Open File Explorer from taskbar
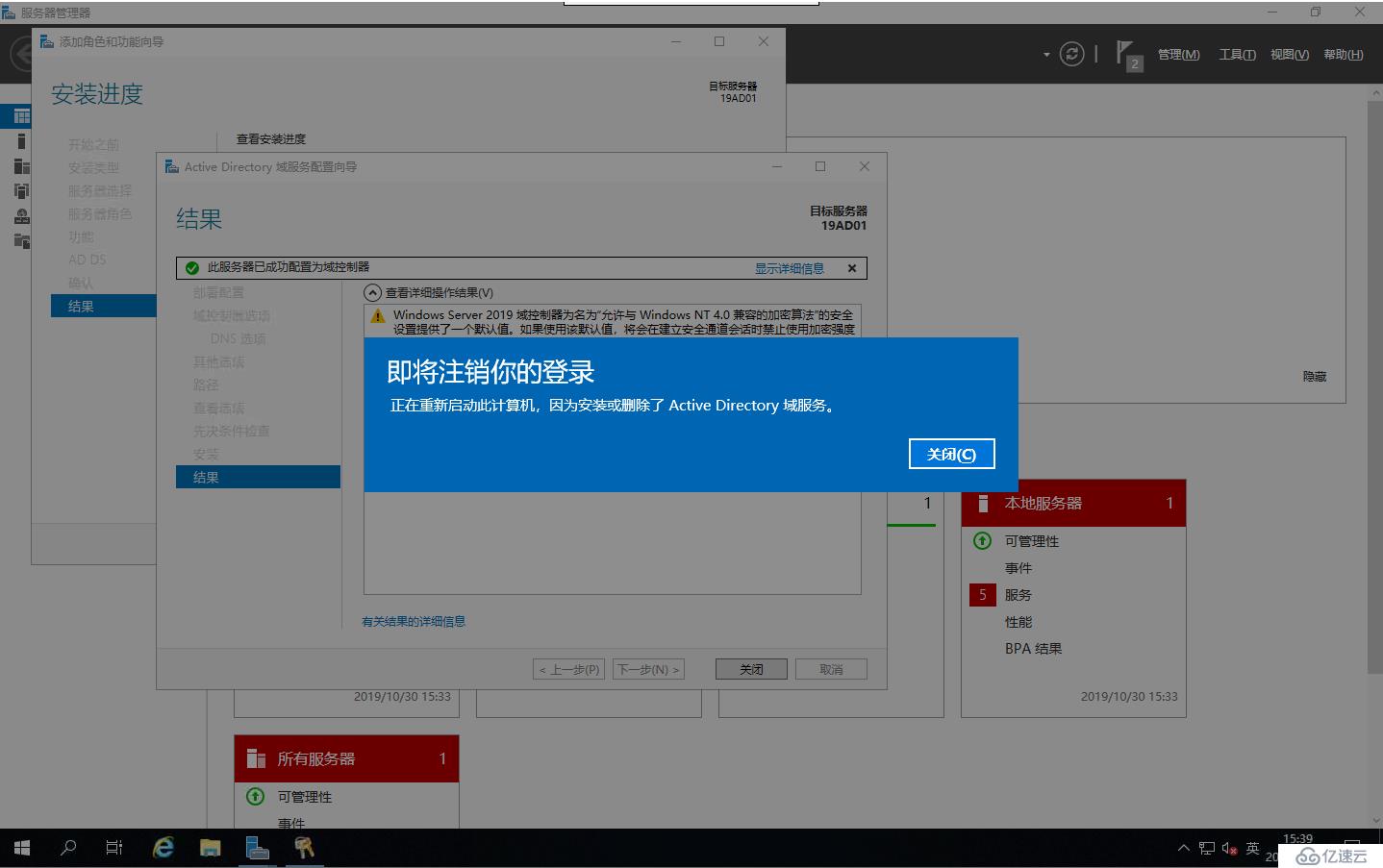The image size is (1383, 868). coord(210,848)
